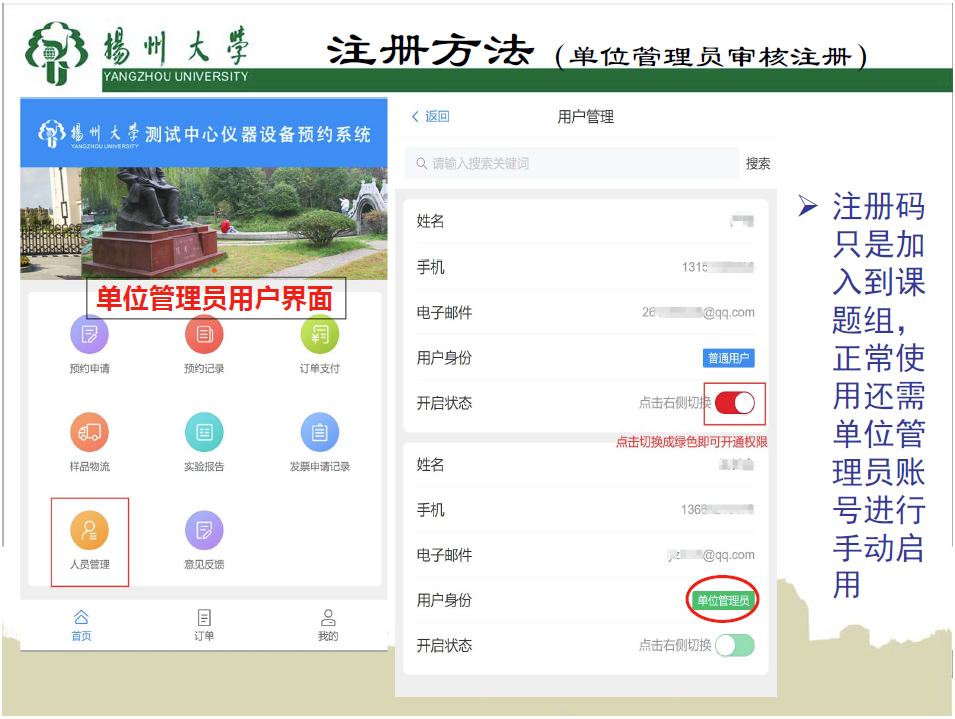Open 样品物流 sample logistics icon
Image resolution: width=955 pixels, height=719 pixels.
click(89, 432)
